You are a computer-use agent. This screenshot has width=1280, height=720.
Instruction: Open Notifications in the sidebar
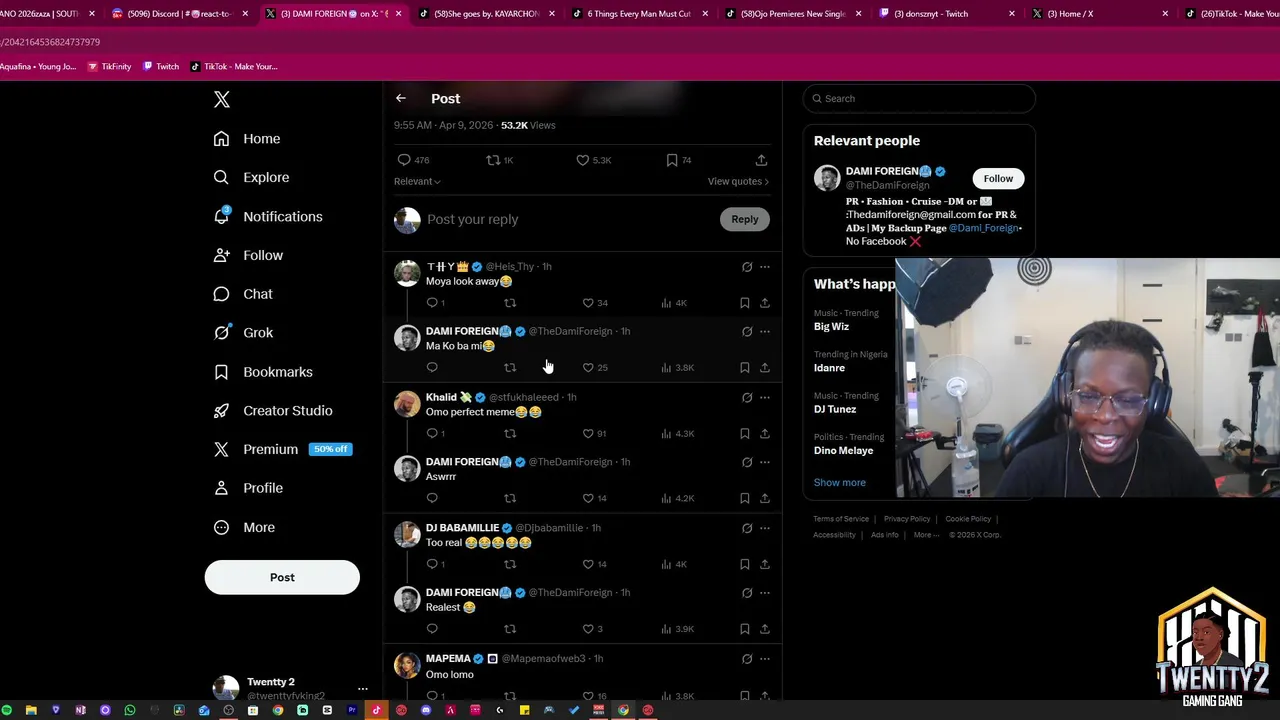tap(268, 216)
